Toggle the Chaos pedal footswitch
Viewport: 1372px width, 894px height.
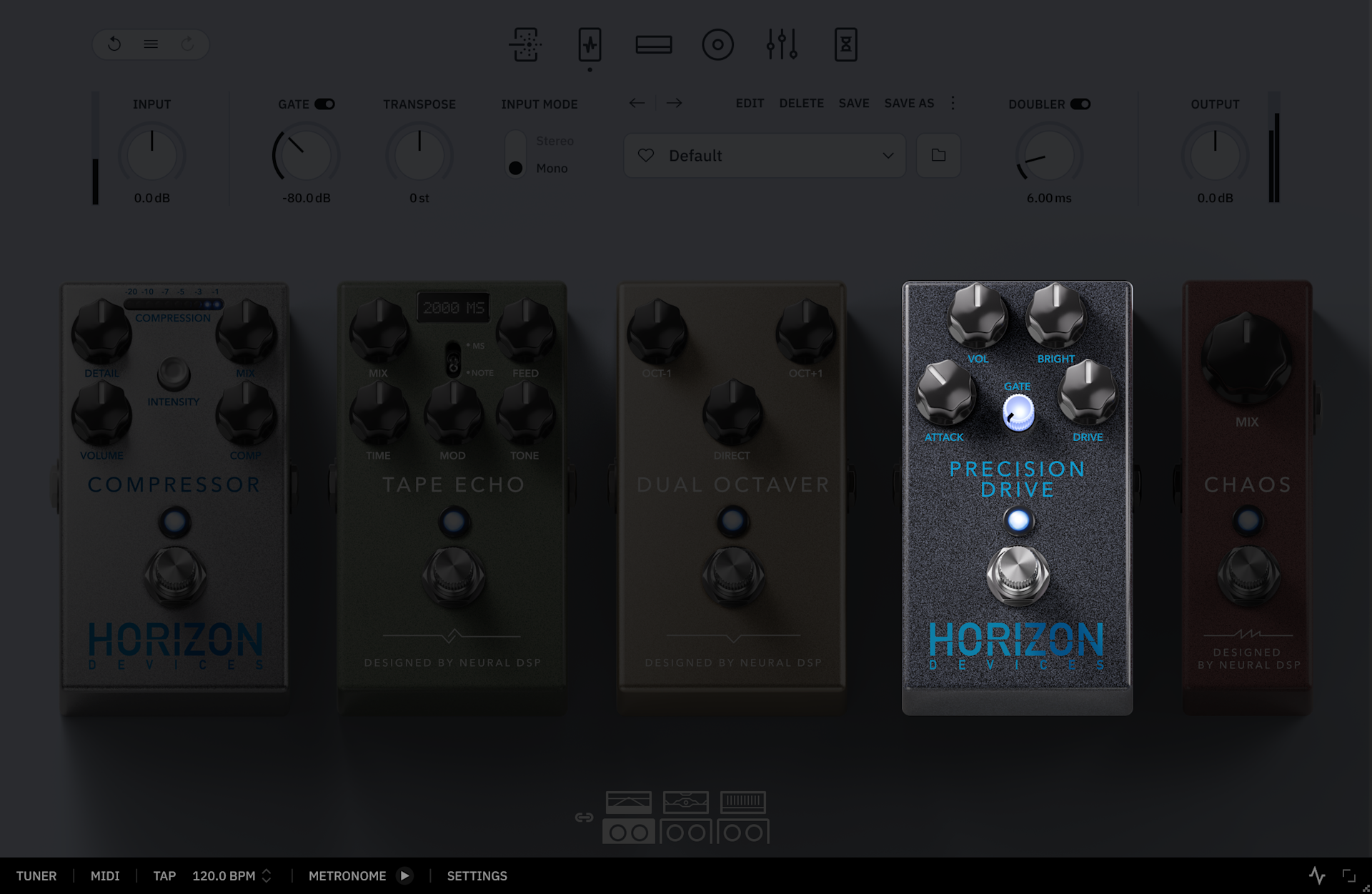[1248, 575]
